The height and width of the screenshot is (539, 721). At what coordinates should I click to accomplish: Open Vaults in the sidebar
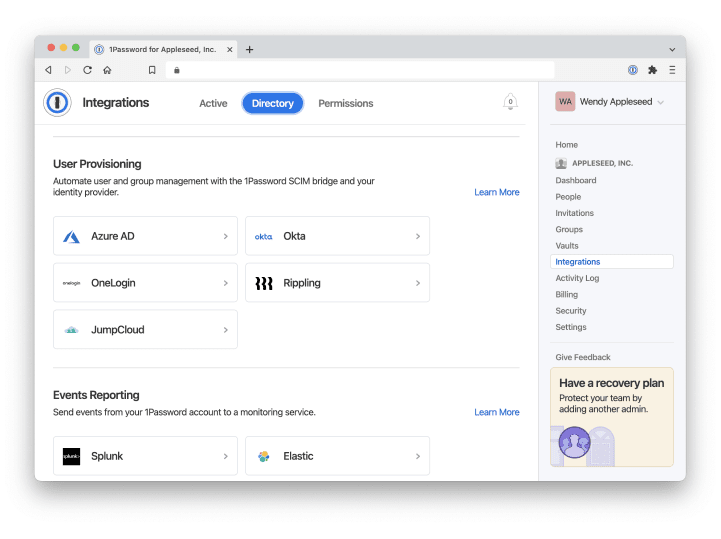(566, 246)
